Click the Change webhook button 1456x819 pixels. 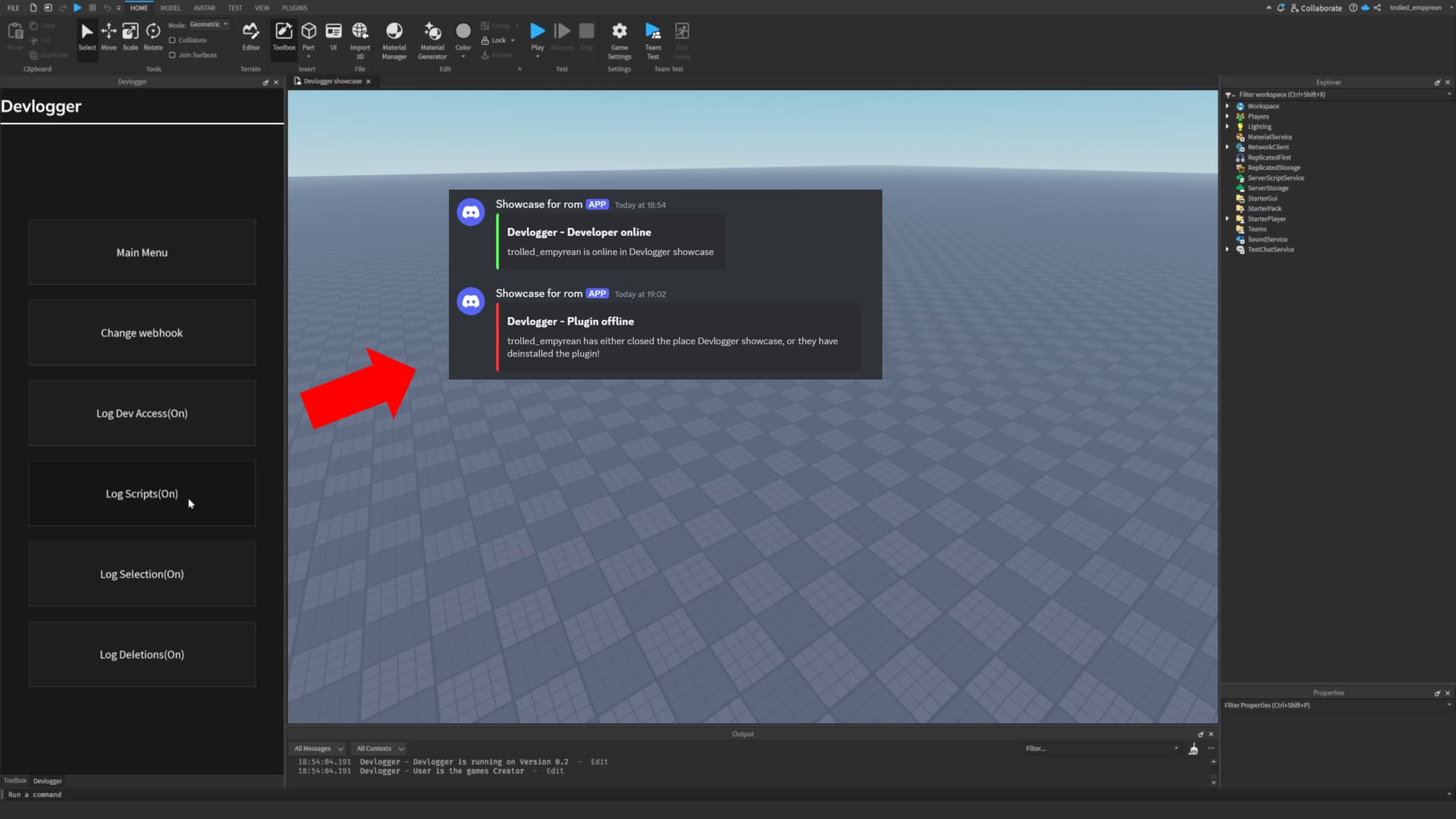coord(142,333)
